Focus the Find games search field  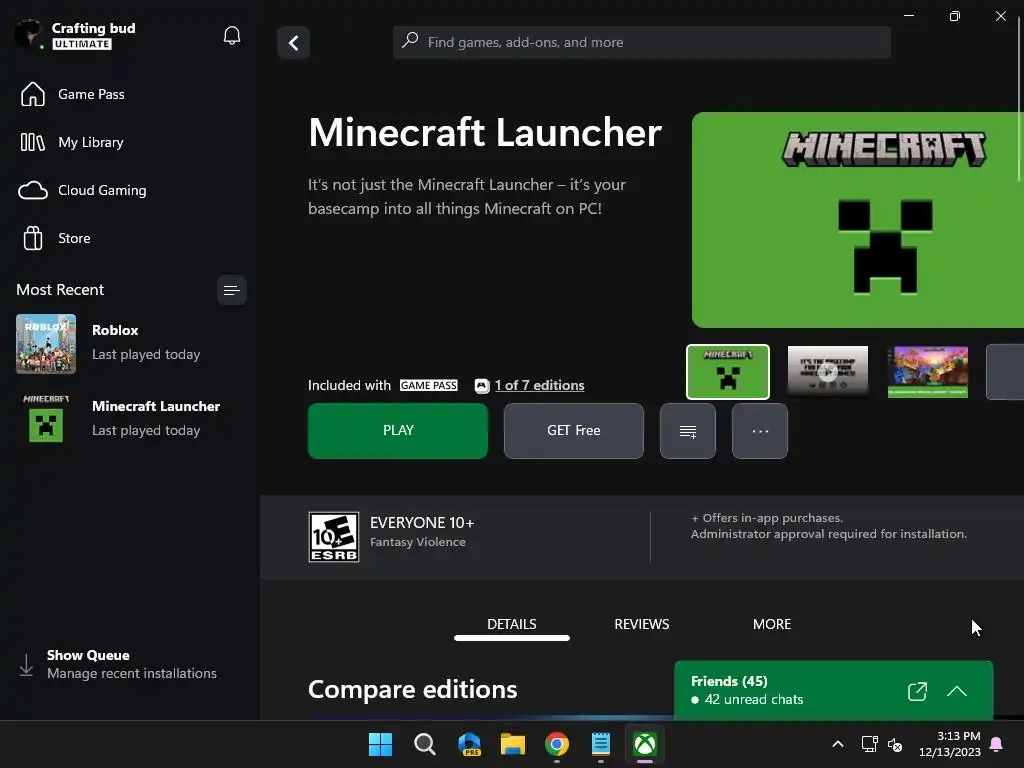point(642,42)
